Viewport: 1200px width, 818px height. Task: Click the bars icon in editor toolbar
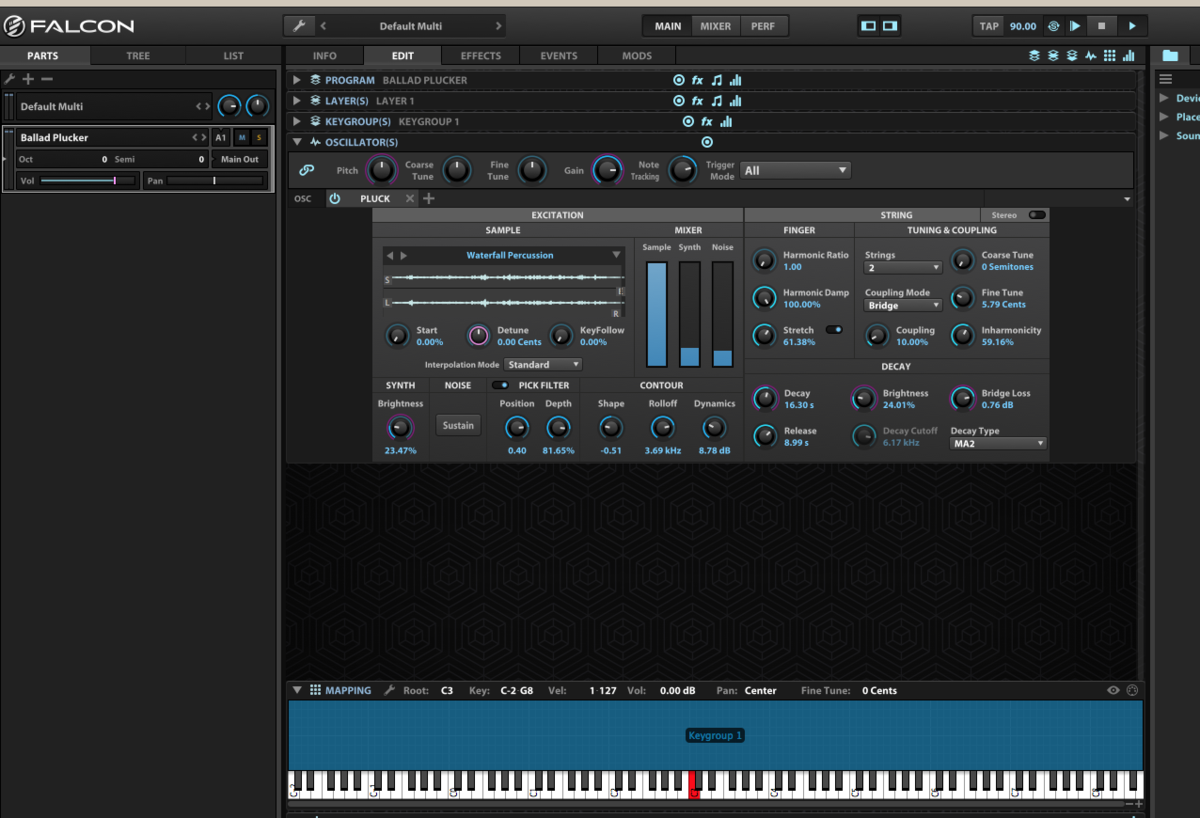pyautogui.click(x=1129, y=56)
